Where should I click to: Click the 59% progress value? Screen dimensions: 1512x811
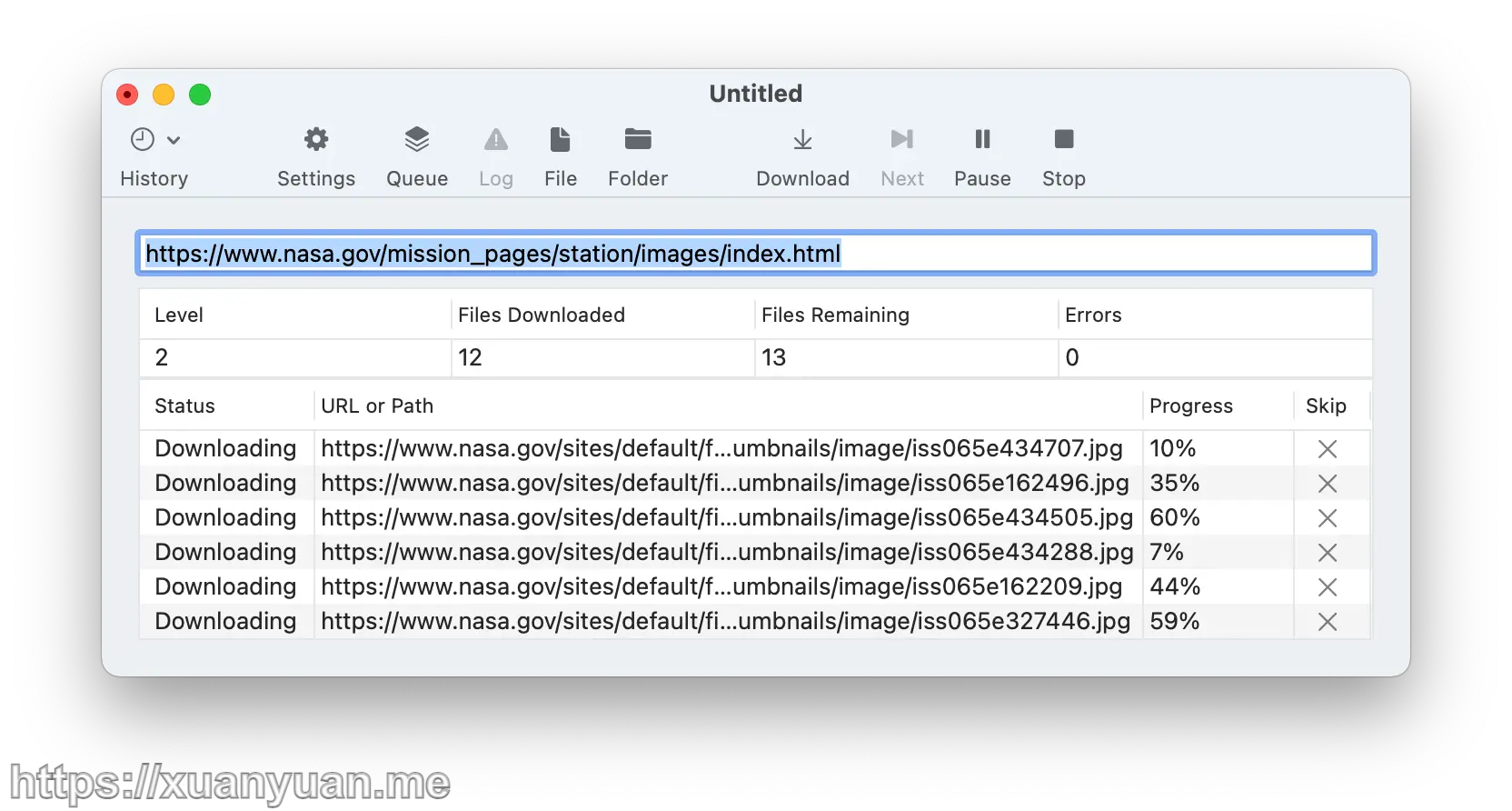[x=1175, y=621]
